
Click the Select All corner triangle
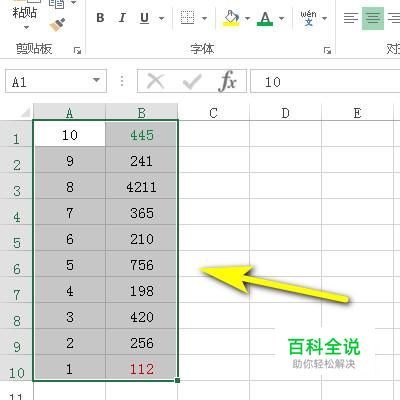point(25,113)
